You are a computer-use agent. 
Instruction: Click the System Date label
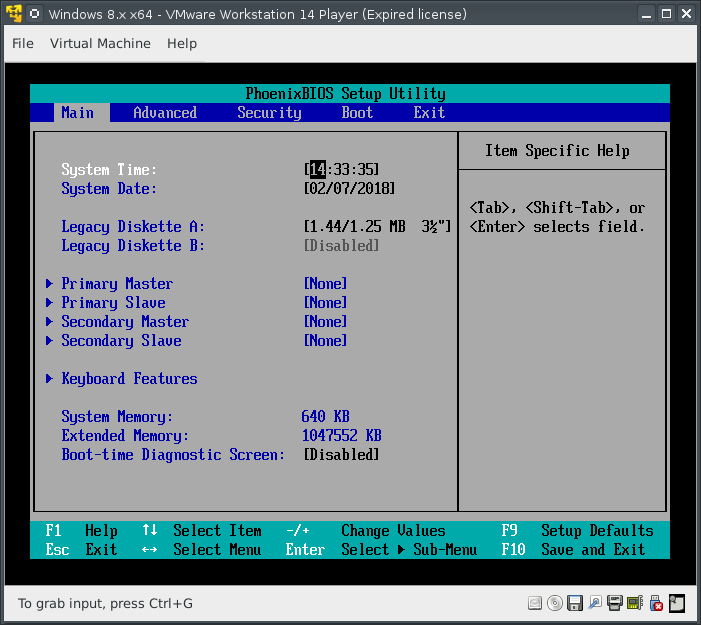click(109, 189)
